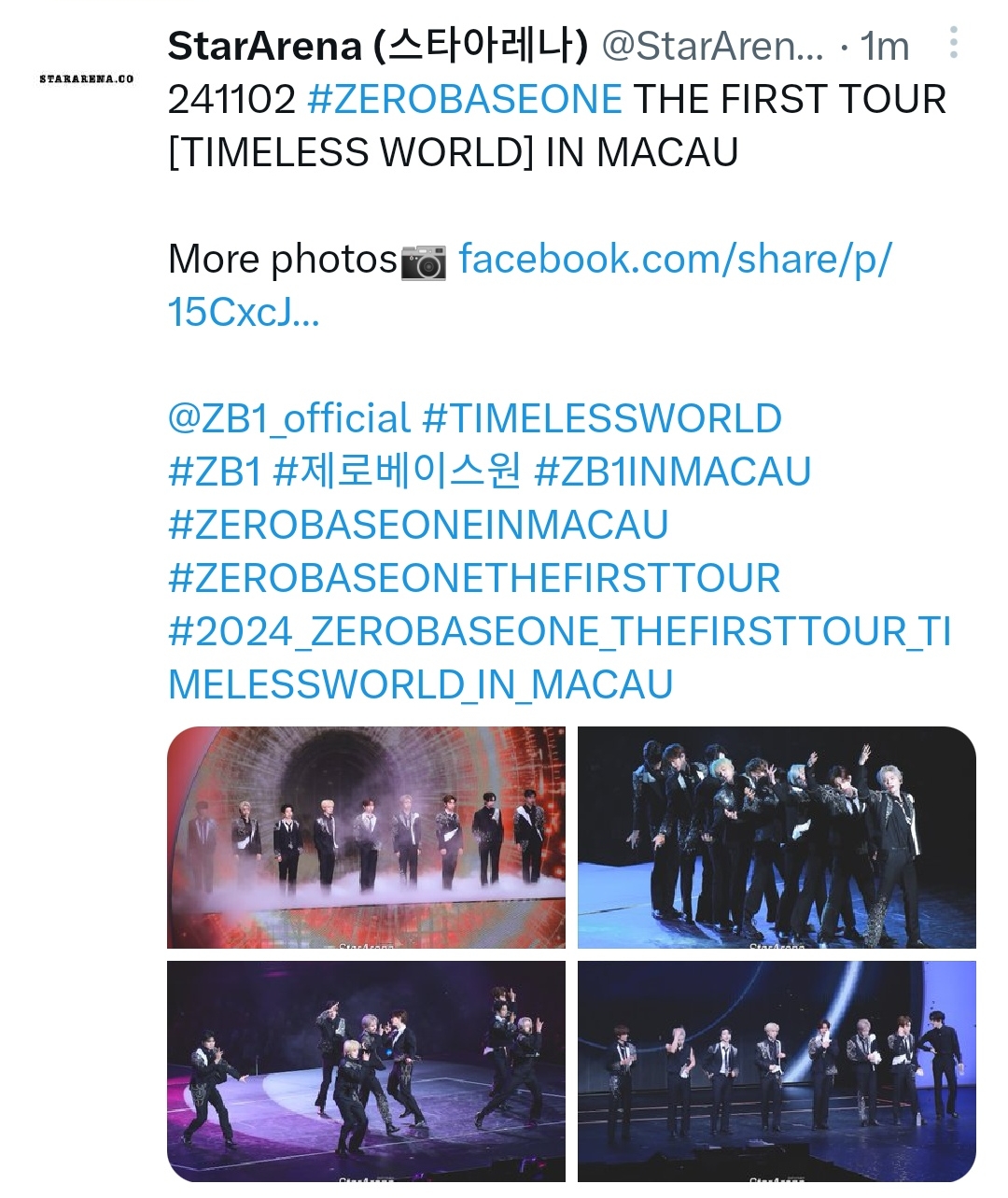This screenshot has height=1198, width=1008.
Task: Tap the tweet text THE FIRST TOUR
Action: coord(790,99)
